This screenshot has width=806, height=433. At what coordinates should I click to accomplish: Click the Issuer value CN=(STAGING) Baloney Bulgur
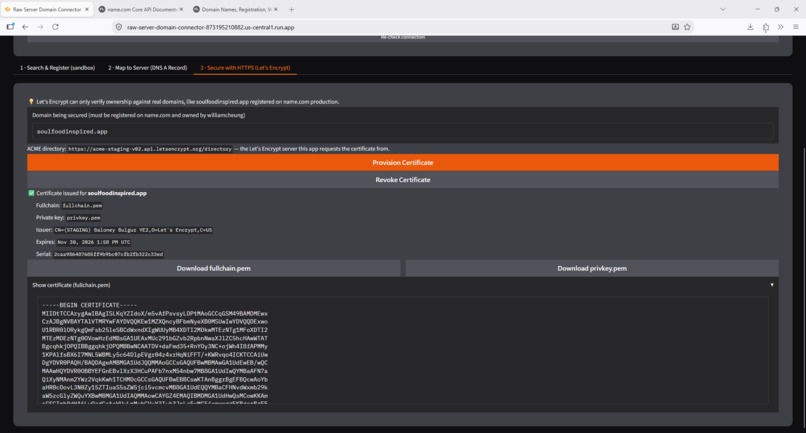coord(133,230)
